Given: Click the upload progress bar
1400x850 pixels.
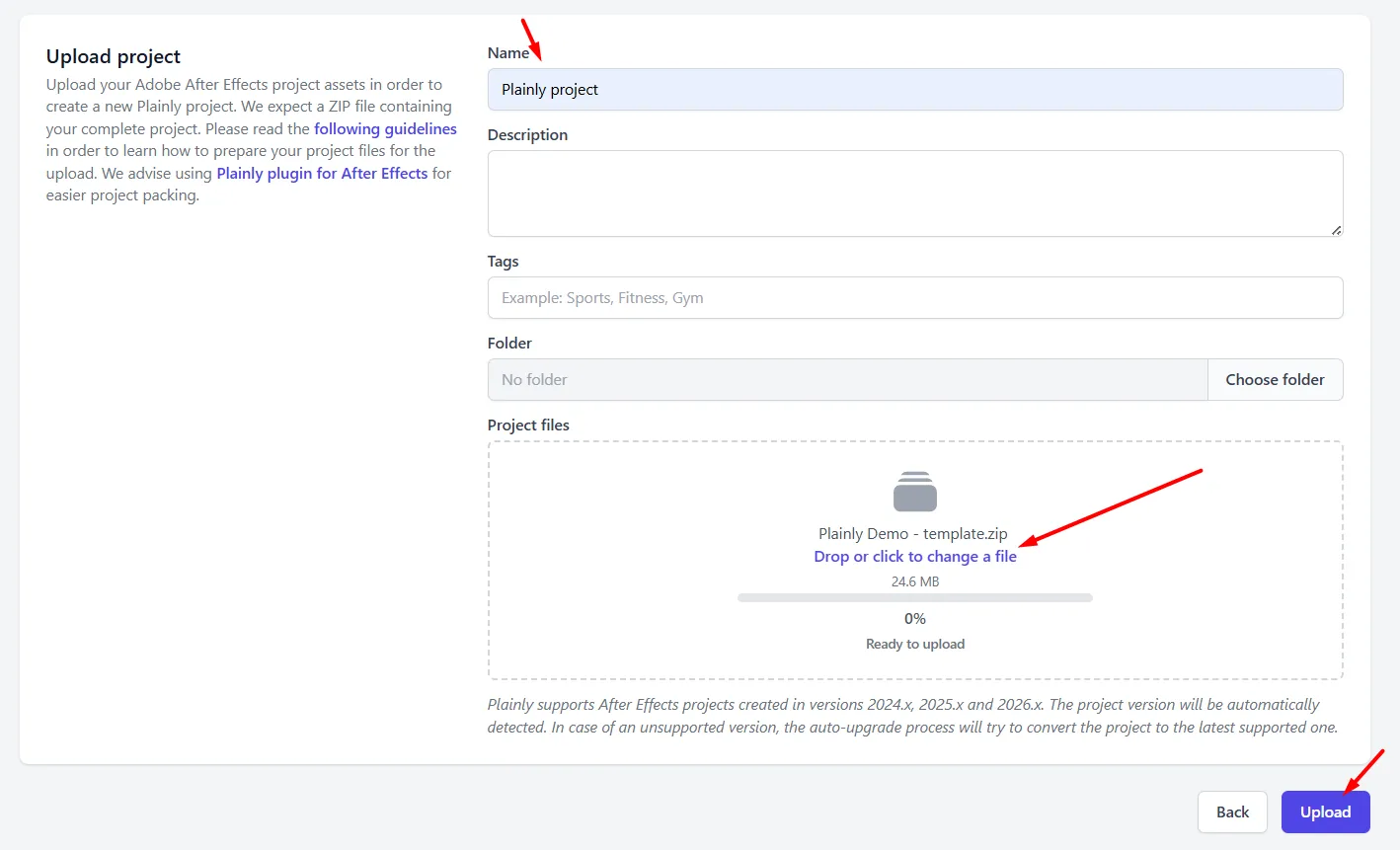Looking at the screenshot, I should [x=914, y=597].
